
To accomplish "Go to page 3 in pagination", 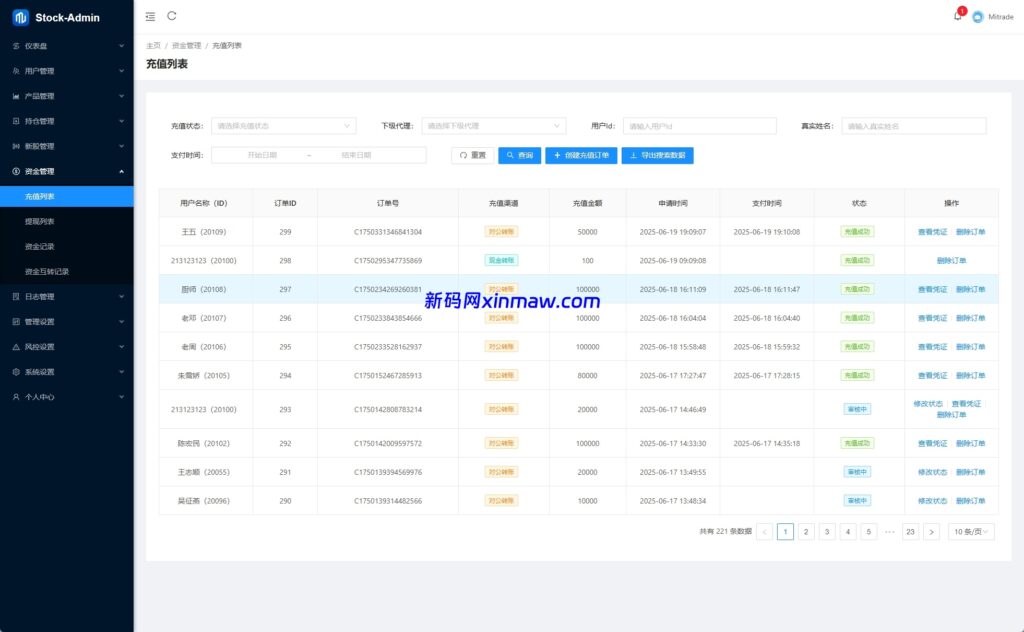I will (827, 532).
